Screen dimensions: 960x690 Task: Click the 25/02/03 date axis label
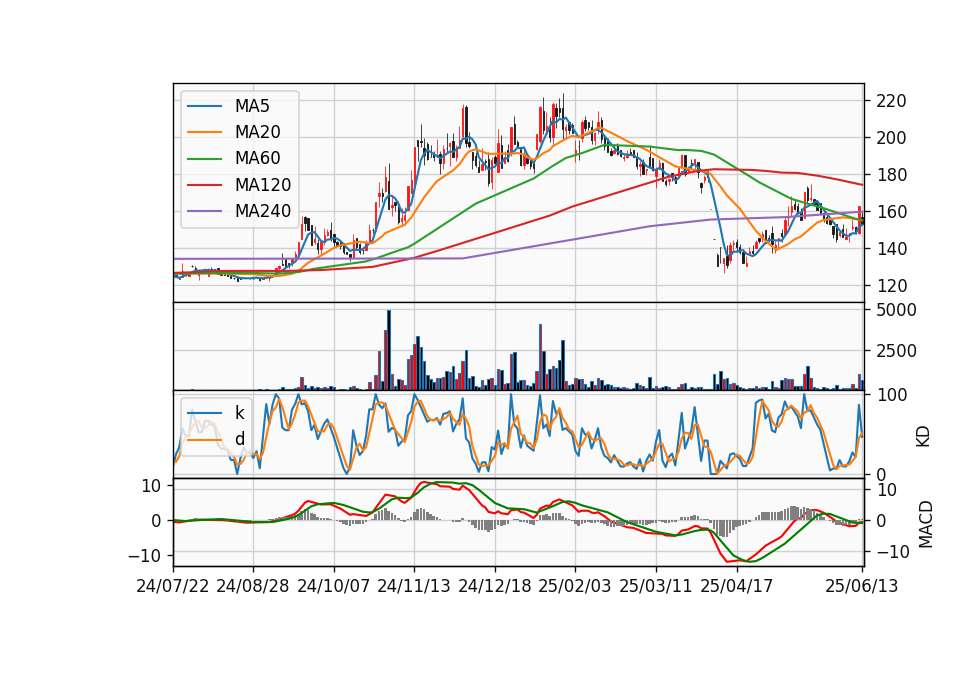575,586
